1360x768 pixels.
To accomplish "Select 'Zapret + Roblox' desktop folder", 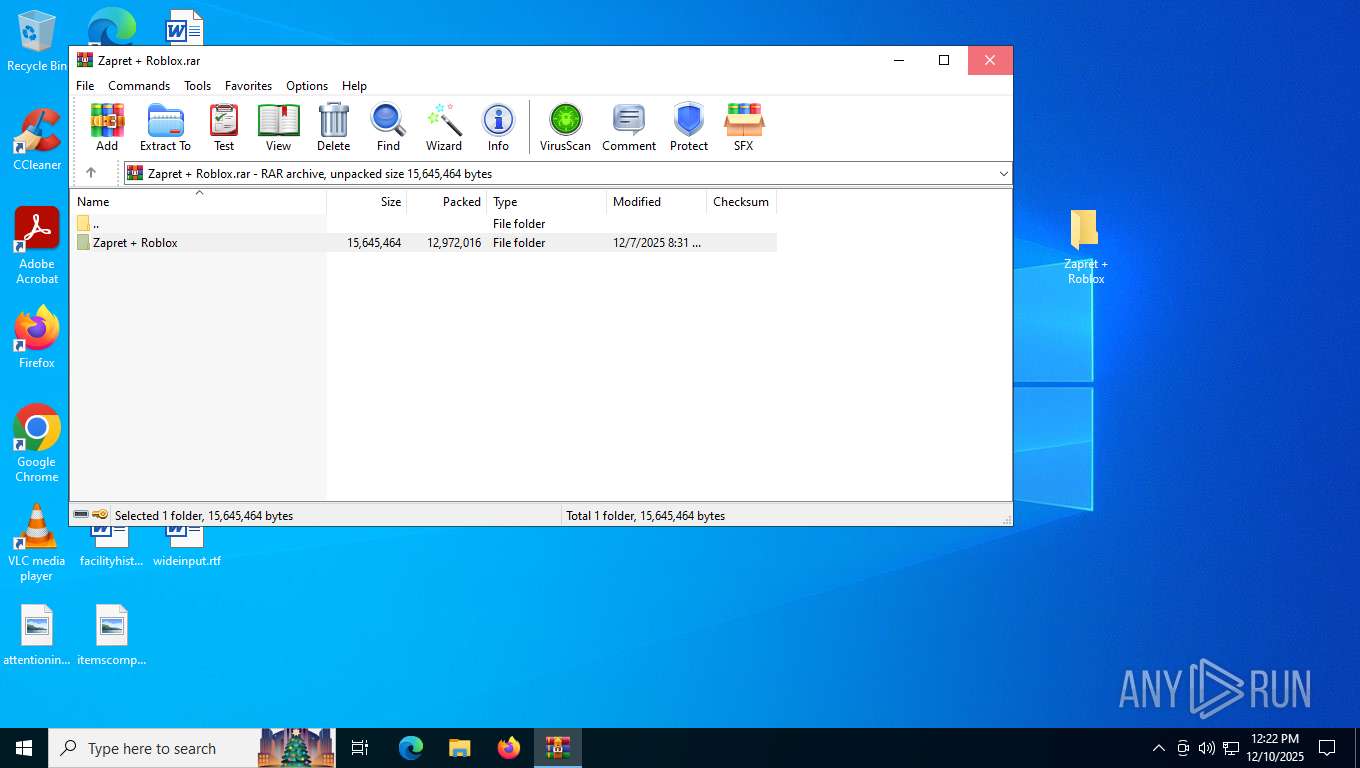I will pyautogui.click(x=1085, y=247).
